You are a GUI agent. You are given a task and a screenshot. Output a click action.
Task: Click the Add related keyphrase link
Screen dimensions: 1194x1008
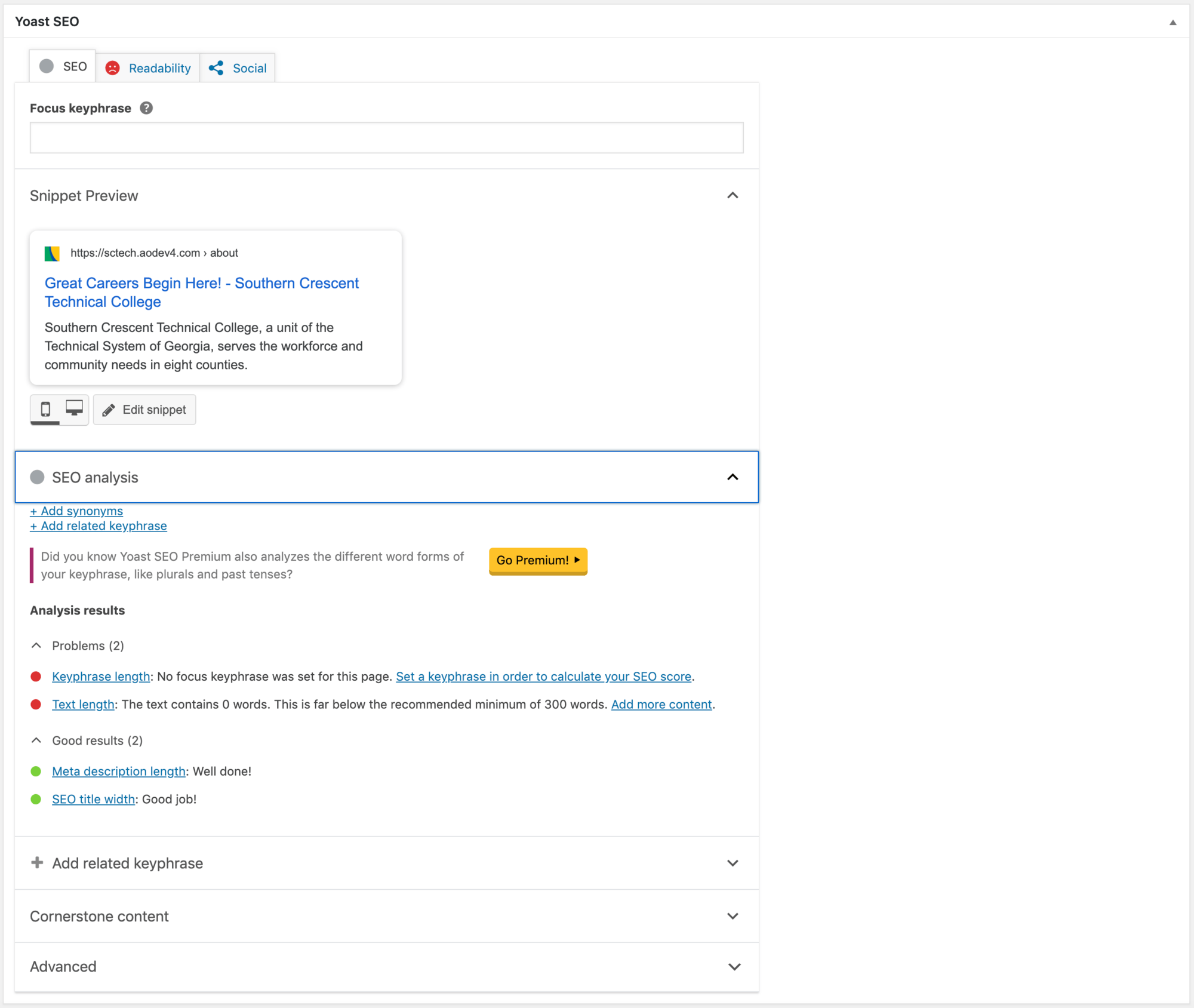tap(99, 526)
